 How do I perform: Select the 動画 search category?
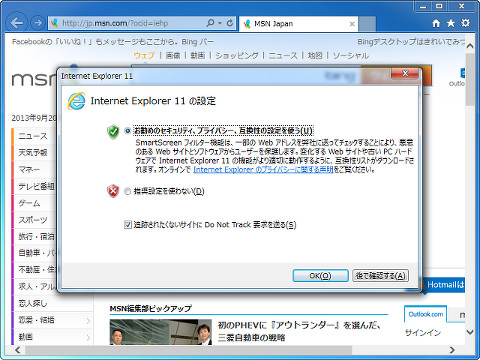(198, 55)
